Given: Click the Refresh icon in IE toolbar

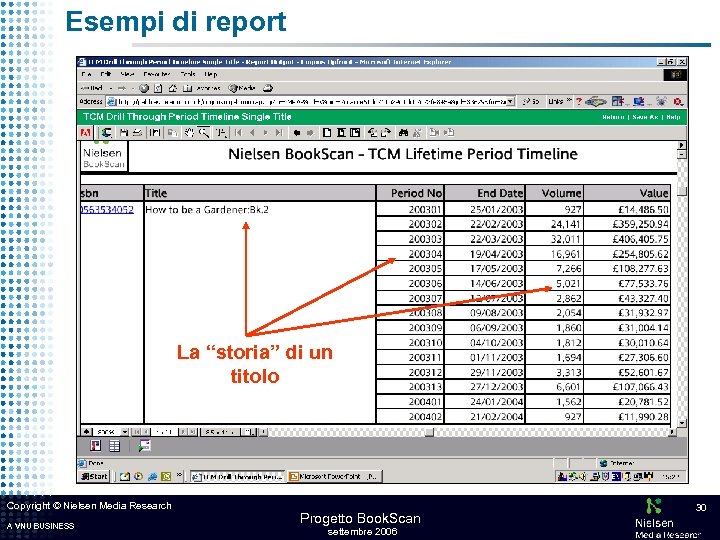Looking at the screenshot, I should coord(158,88).
